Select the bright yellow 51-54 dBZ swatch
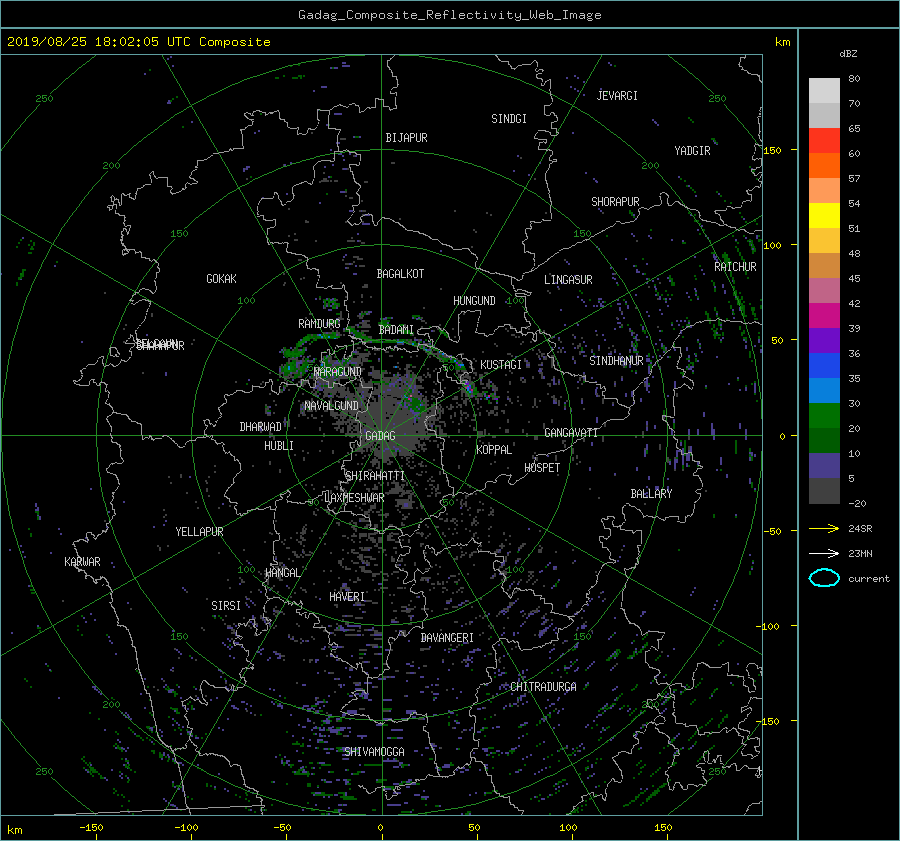This screenshot has height=841, width=900. [x=824, y=216]
